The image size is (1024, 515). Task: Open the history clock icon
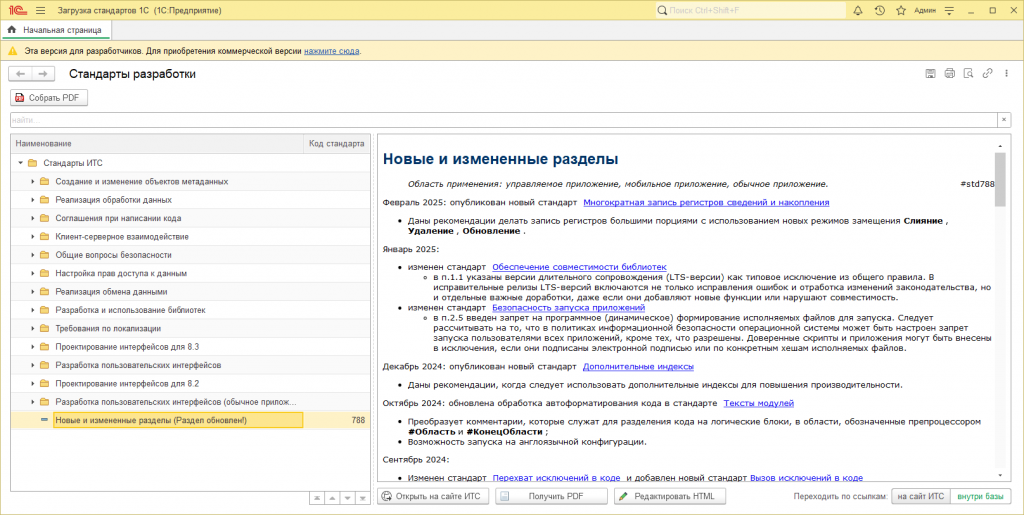click(880, 10)
